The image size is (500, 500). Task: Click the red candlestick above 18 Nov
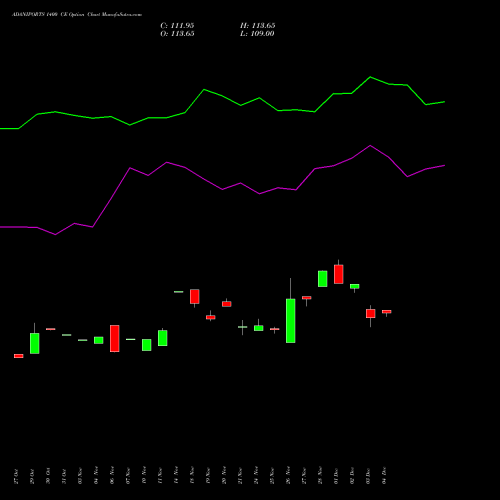tap(195, 297)
